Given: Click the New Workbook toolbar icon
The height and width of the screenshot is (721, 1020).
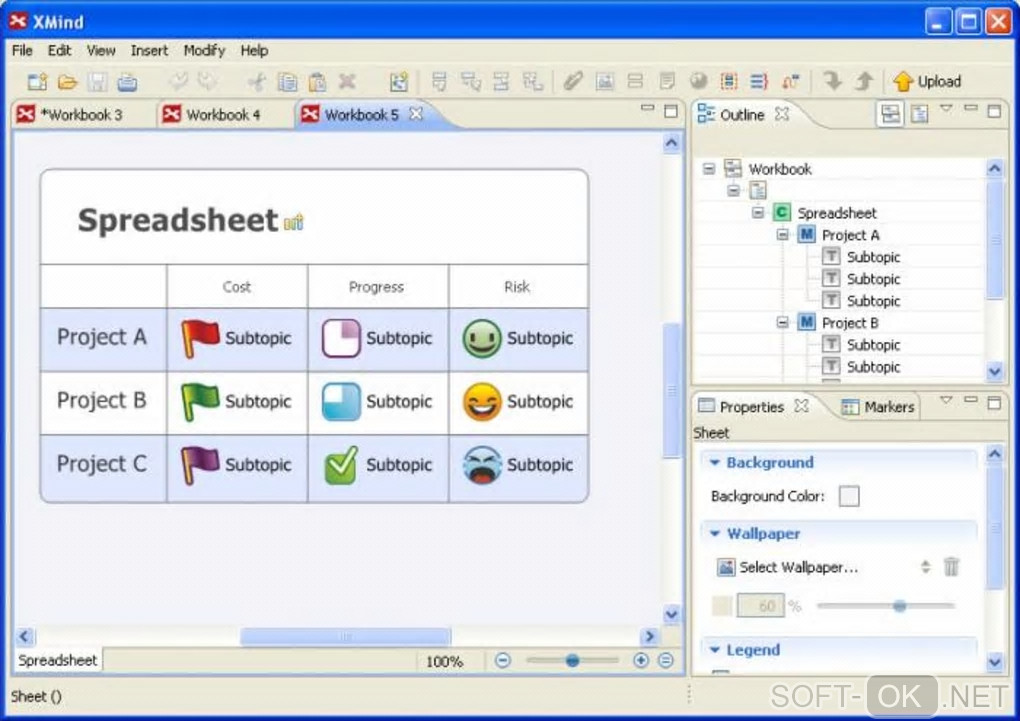Looking at the screenshot, I should point(37,81).
